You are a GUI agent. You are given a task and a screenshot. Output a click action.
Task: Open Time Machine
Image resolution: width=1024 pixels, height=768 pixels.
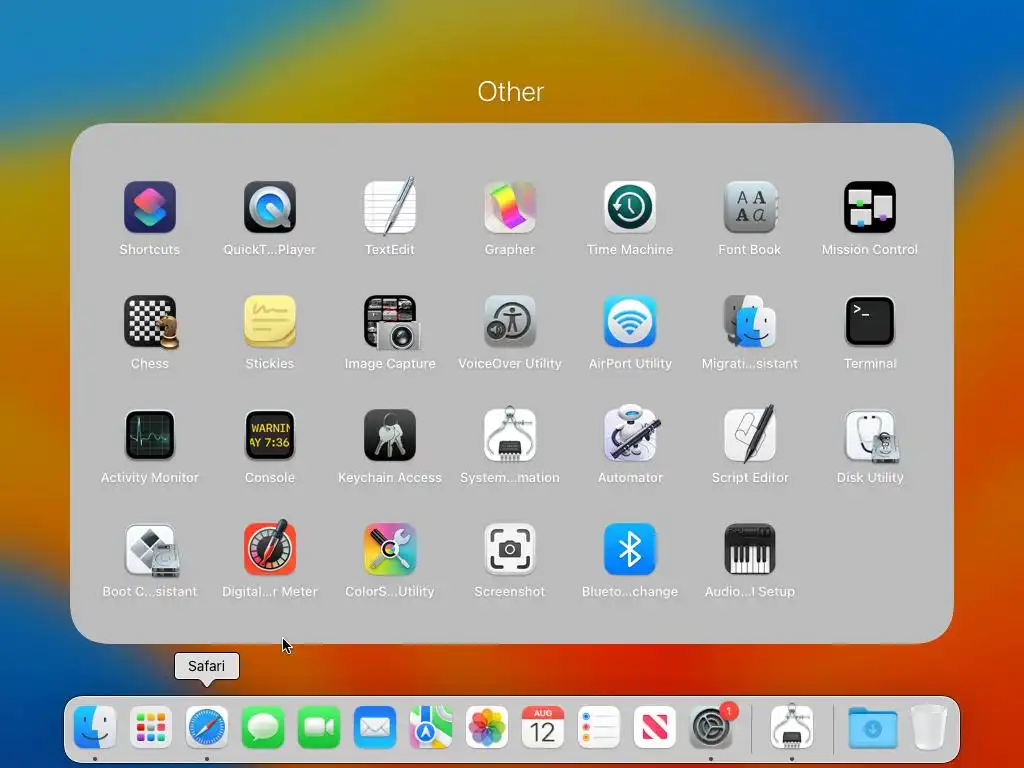630,208
